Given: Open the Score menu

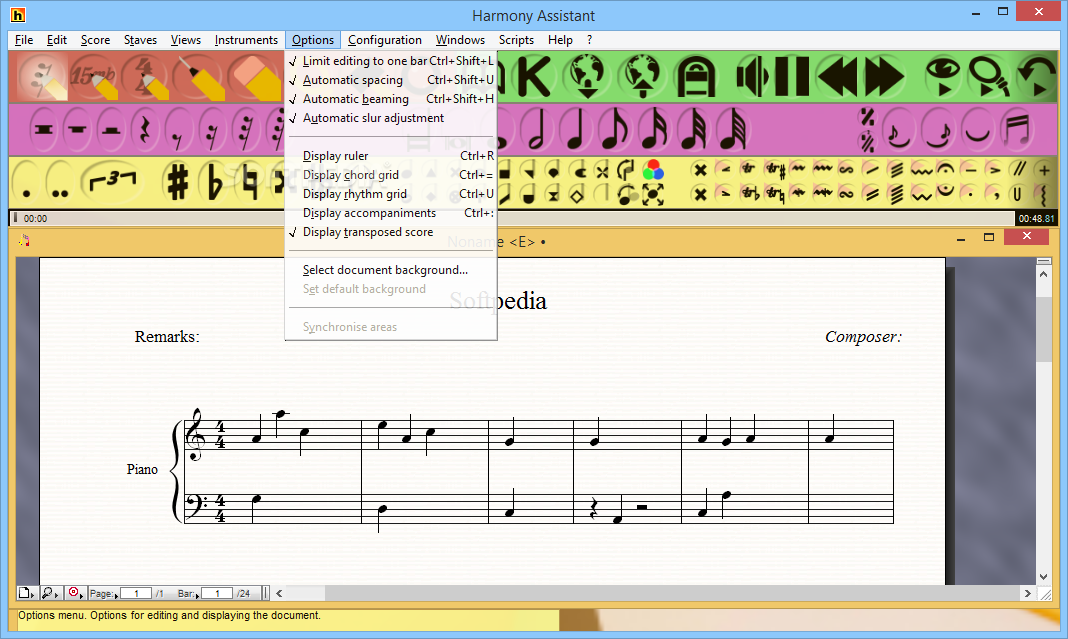Looking at the screenshot, I should (95, 40).
